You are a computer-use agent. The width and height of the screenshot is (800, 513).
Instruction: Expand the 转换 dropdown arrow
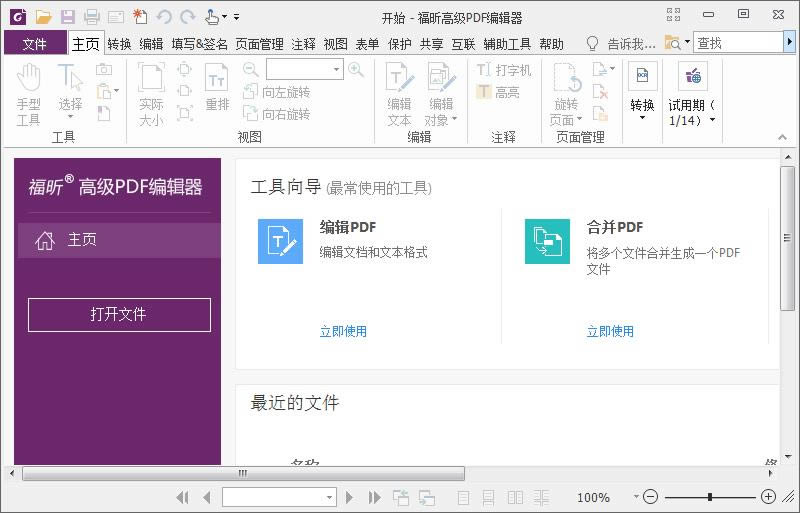(642, 118)
